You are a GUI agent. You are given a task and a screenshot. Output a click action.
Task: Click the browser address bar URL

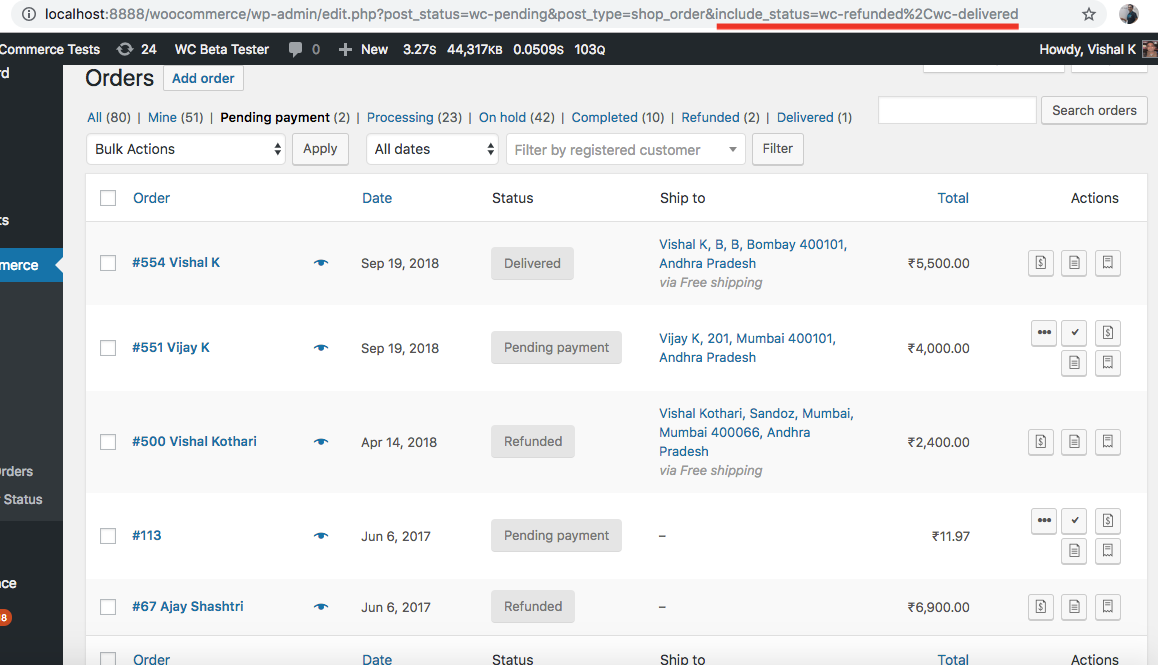pos(531,14)
